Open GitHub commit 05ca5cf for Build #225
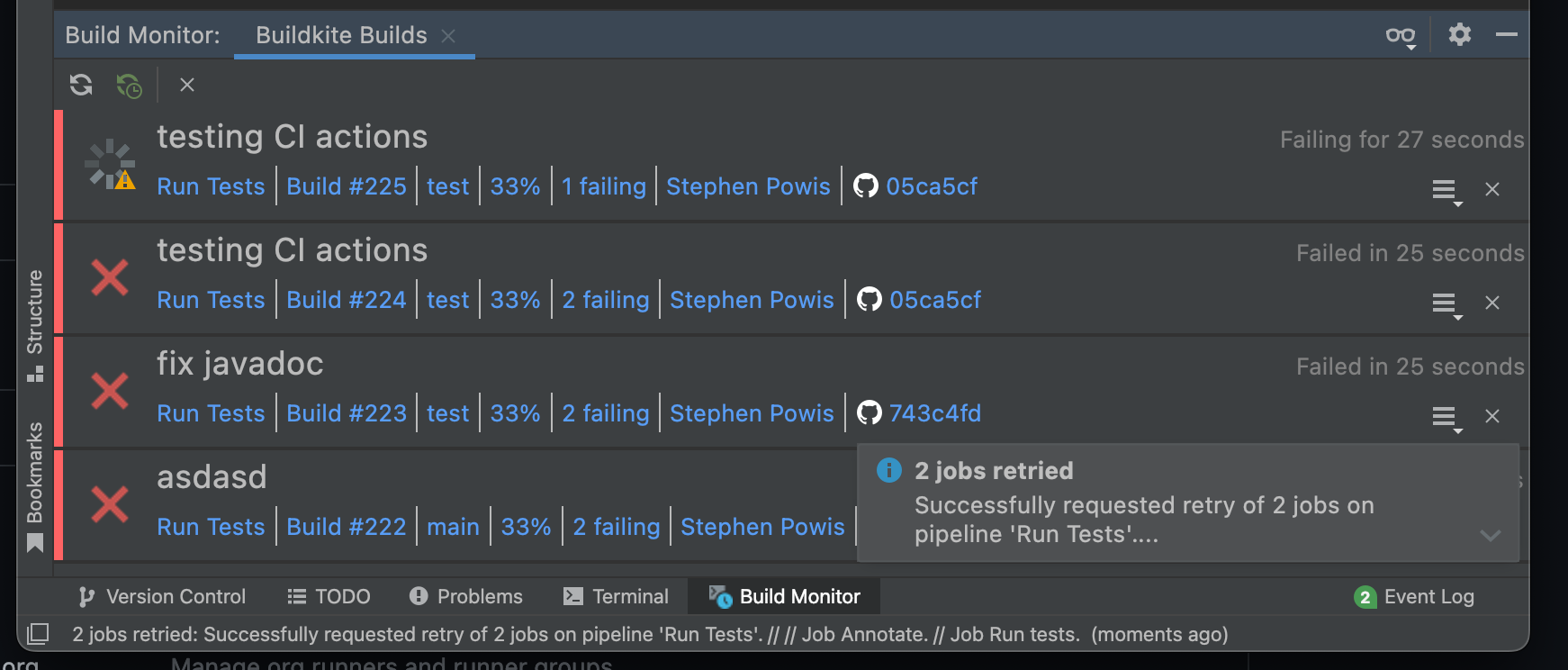The image size is (1568, 670). [931, 186]
